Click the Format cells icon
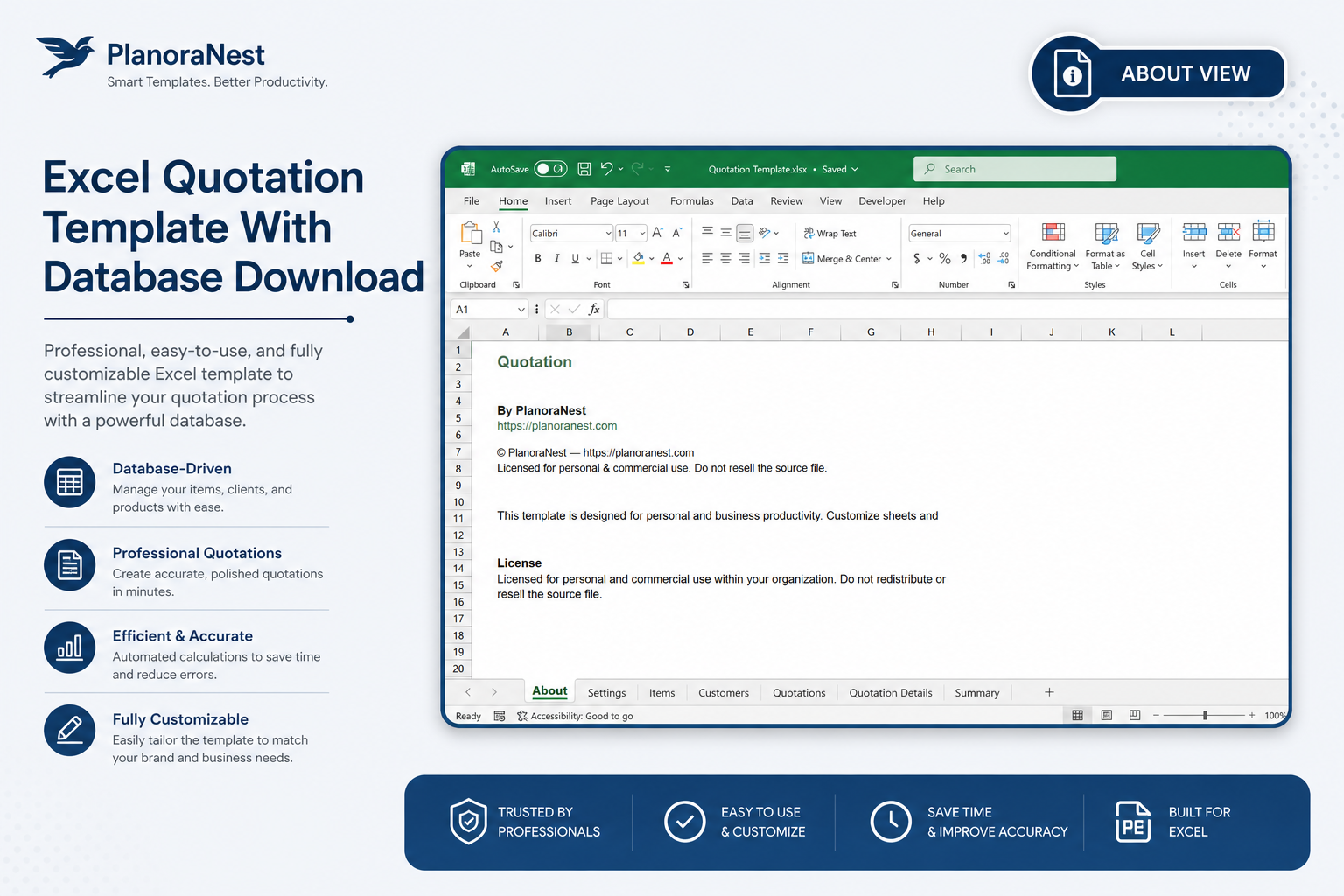 coord(1263,231)
